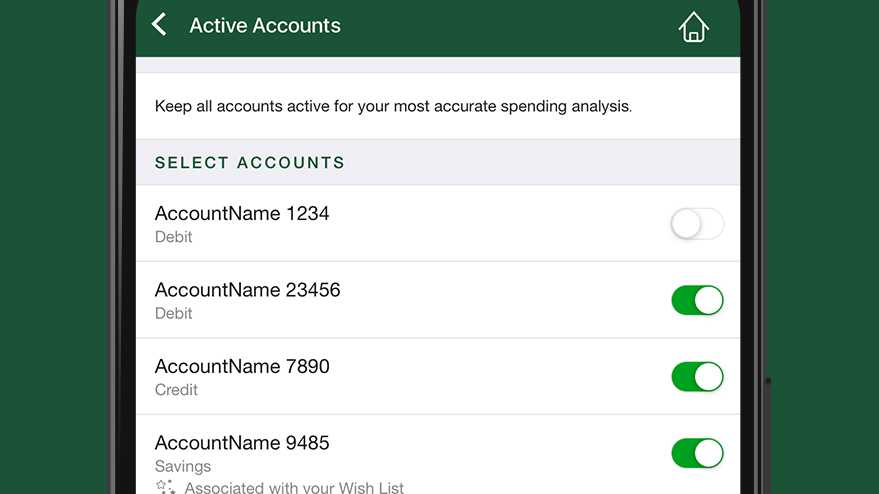Screen dimensions: 879x494
Task: Go back using the left chevron arrow
Action: coord(159,25)
